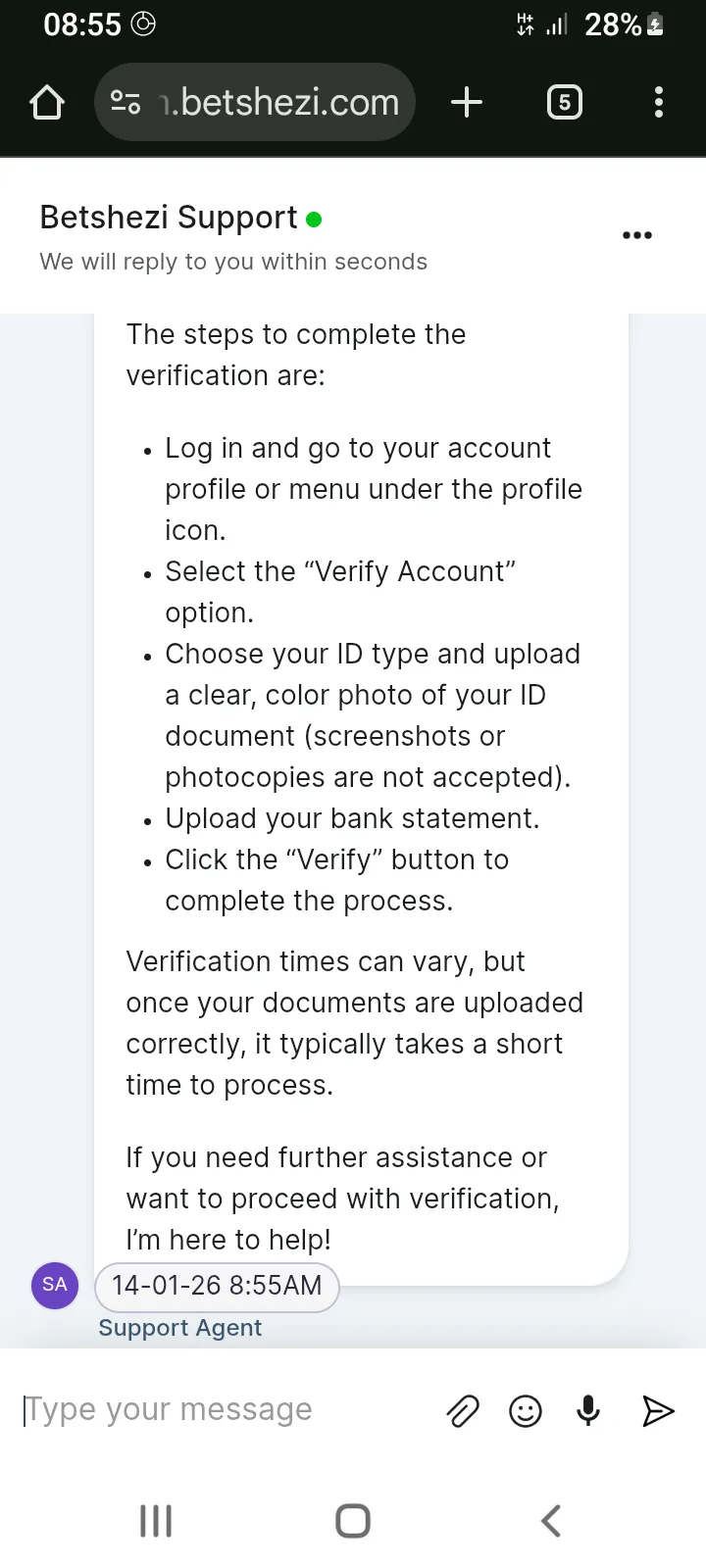Tap the SA agent avatar
The height and width of the screenshot is (1568, 706).
[x=55, y=1285]
